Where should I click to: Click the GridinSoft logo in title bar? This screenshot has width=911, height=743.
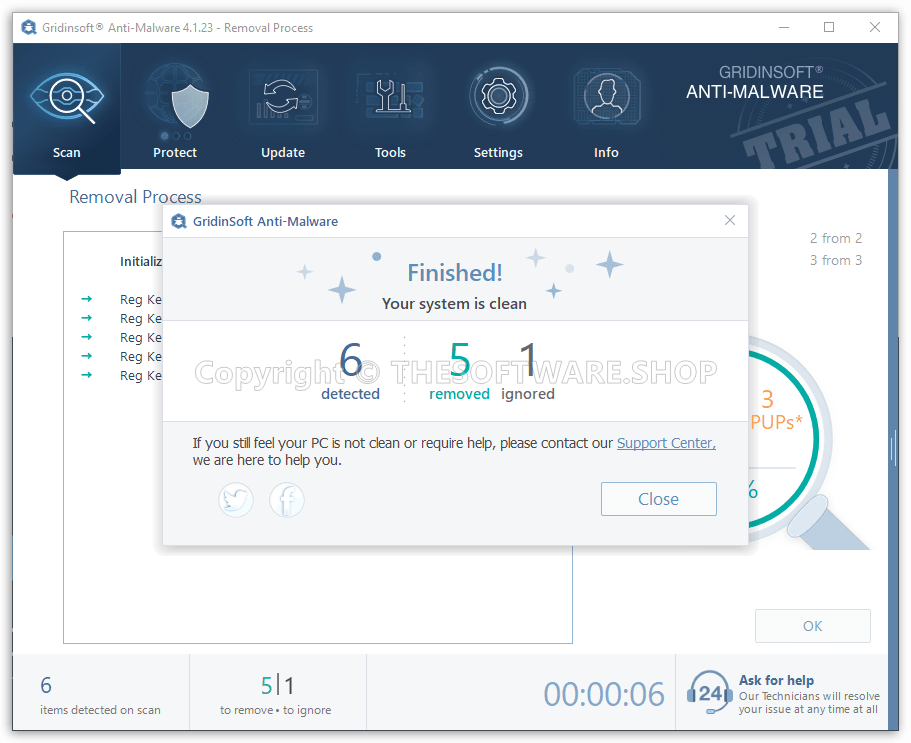[x=29, y=27]
